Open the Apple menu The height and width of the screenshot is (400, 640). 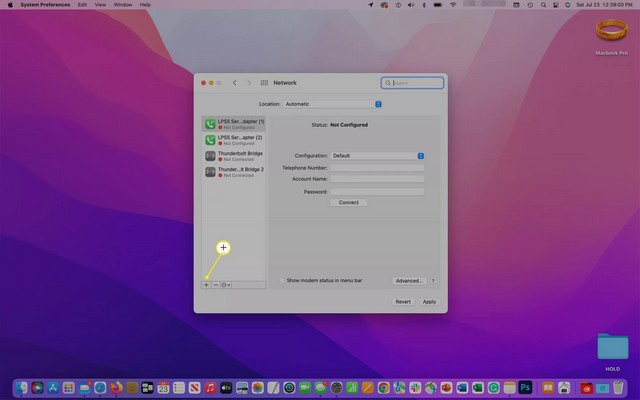[10, 5]
